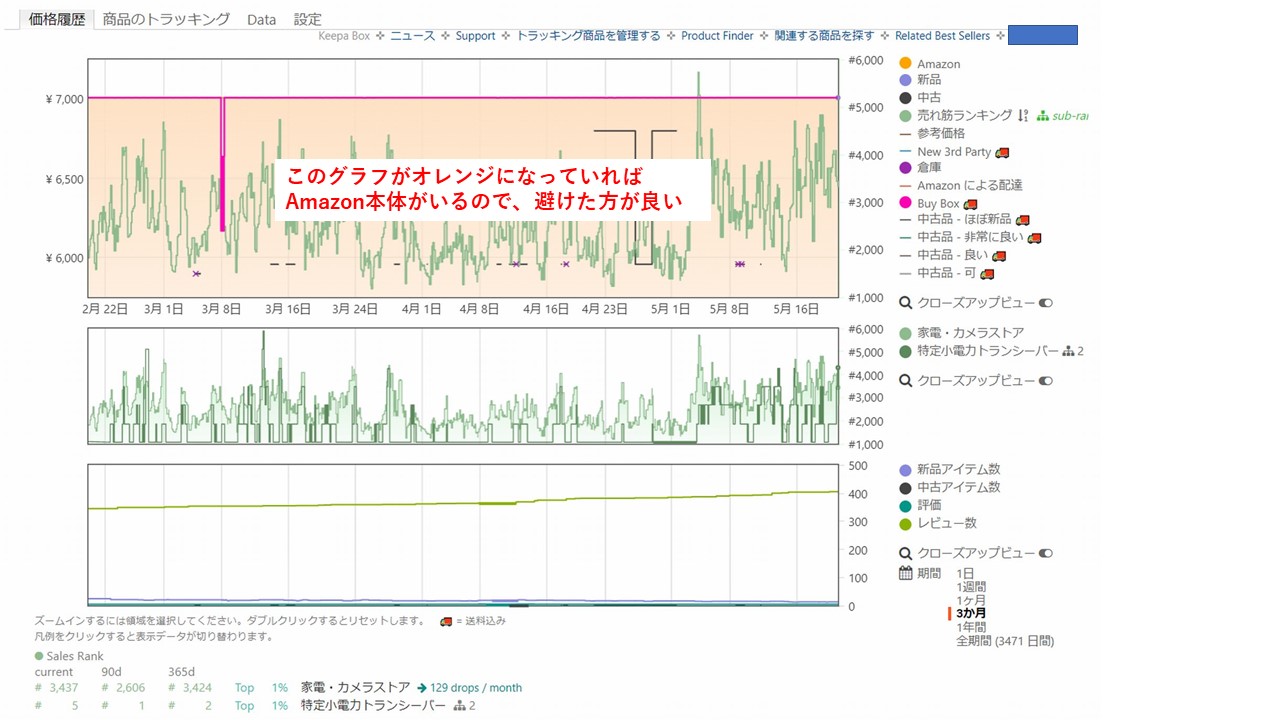Screen dimensions: 1280x720
Task: Select the 3か月 period
Action: tap(972, 613)
